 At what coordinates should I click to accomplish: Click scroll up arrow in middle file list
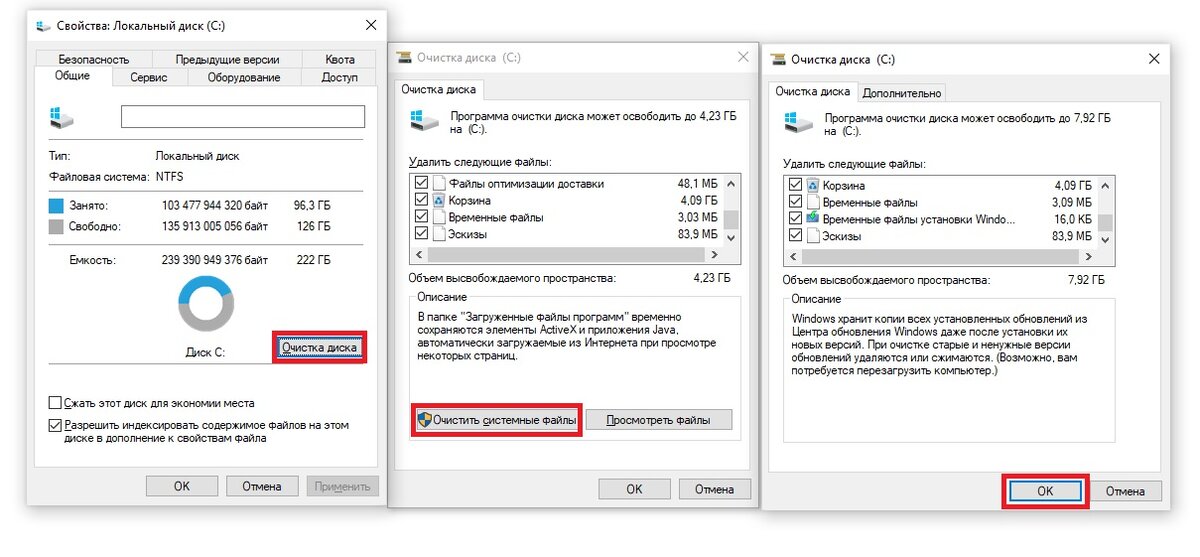(x=732, y=184)
